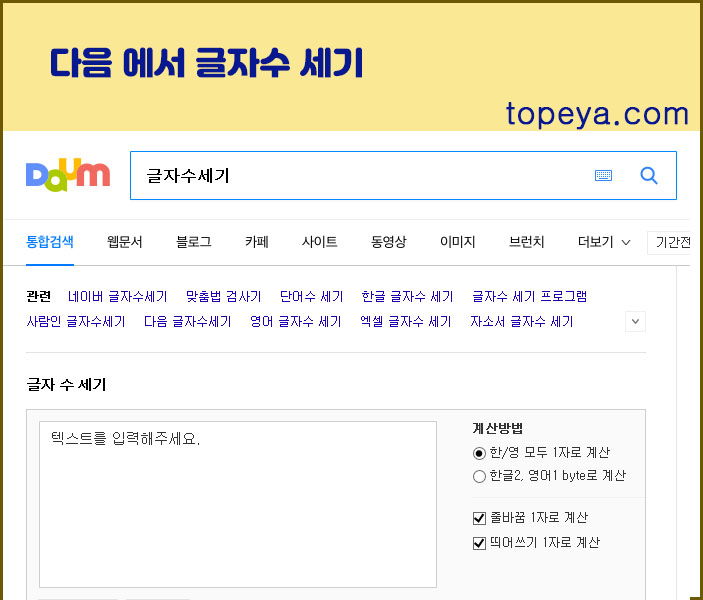Uncheck 띄어쓰기 1자로 계산 checkbox

479,543
